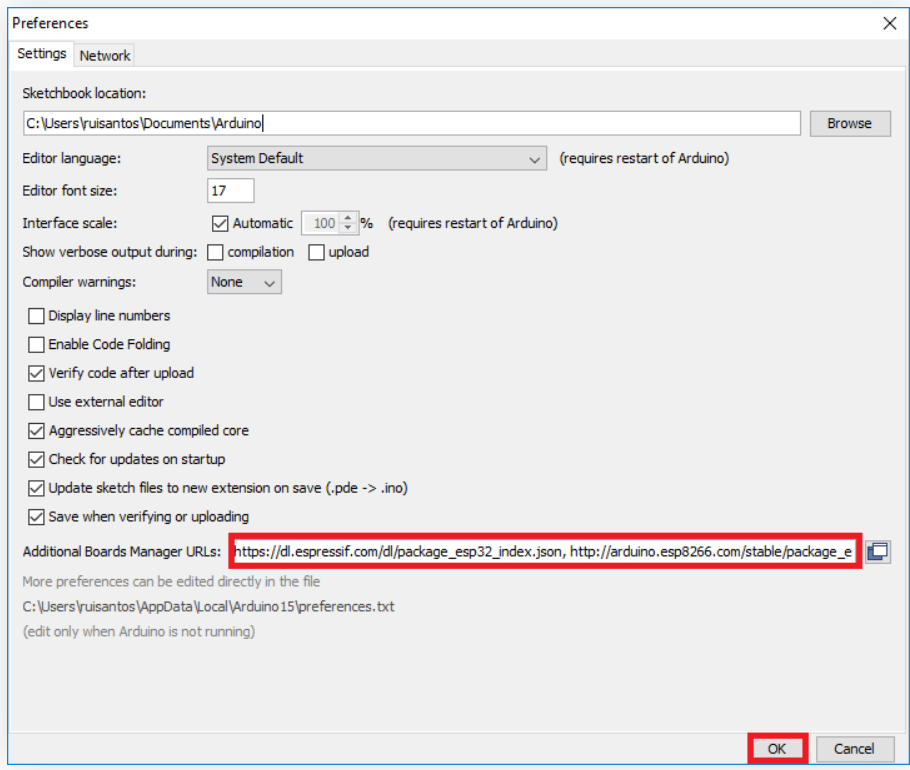Close the Preferences dialog
This screenshot has width=910, height=770.
click(x=889, y=23)
